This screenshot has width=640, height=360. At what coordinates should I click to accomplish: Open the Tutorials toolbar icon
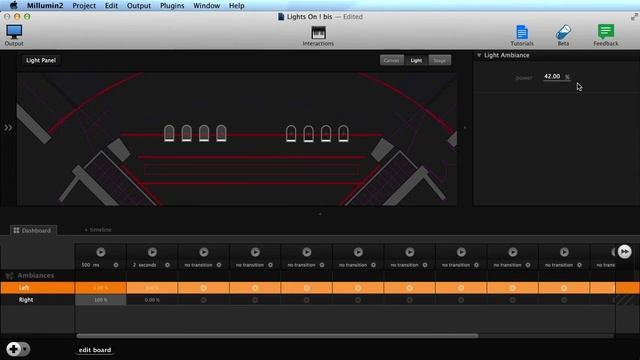click(x=522, y=32)
